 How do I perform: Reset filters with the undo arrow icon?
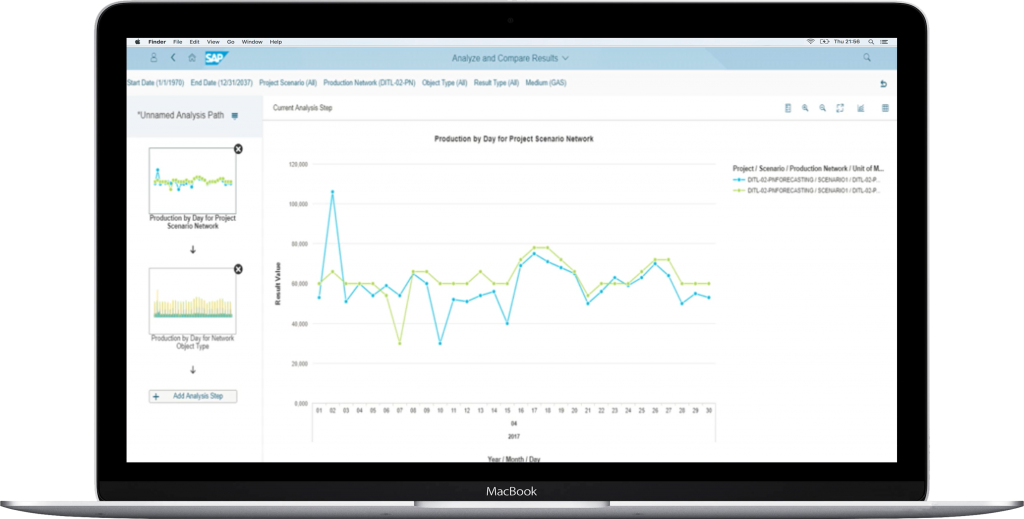[x=883, y=84]
